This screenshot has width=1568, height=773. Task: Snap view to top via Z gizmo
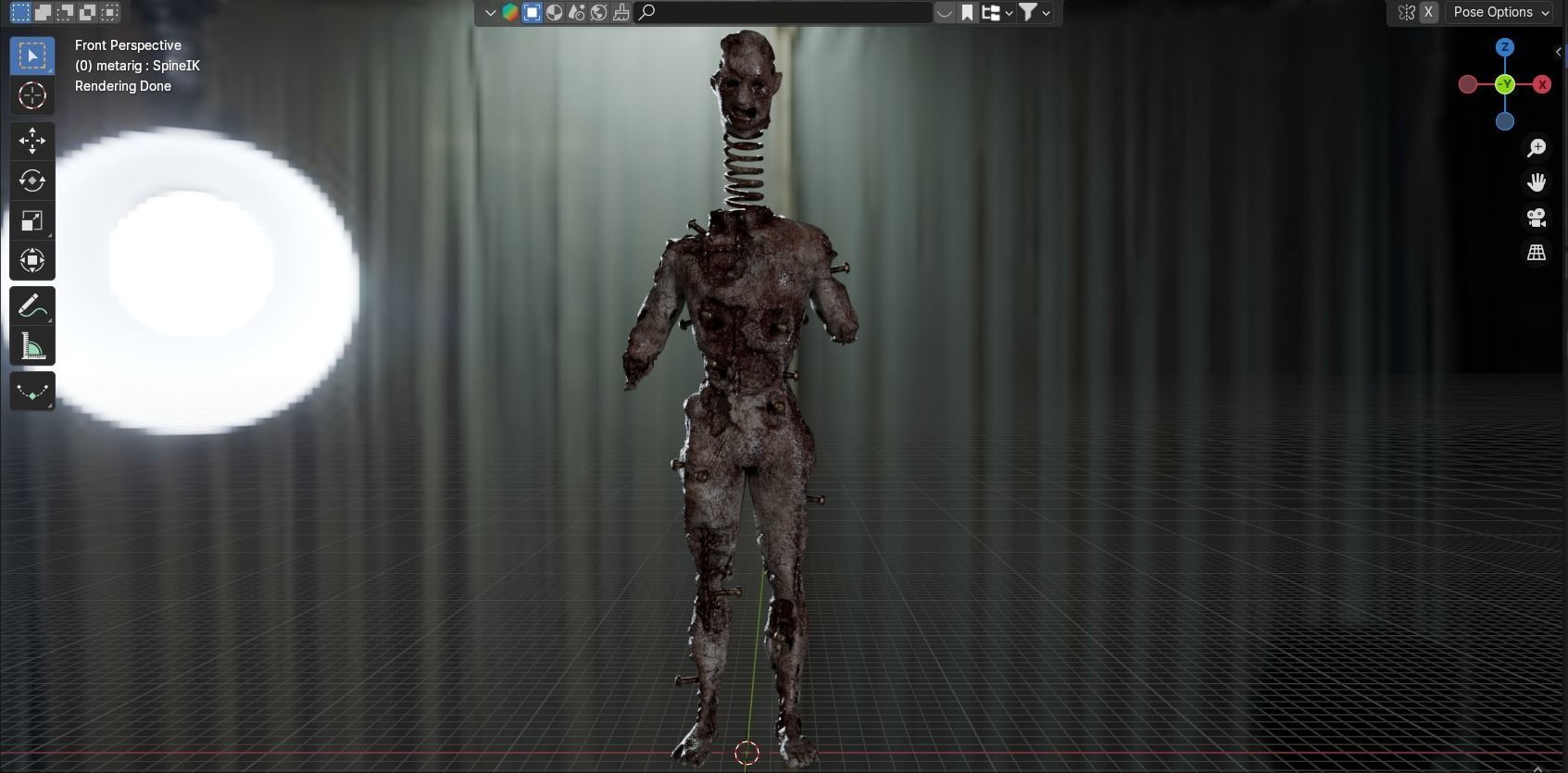click(x=1505, y=47)
